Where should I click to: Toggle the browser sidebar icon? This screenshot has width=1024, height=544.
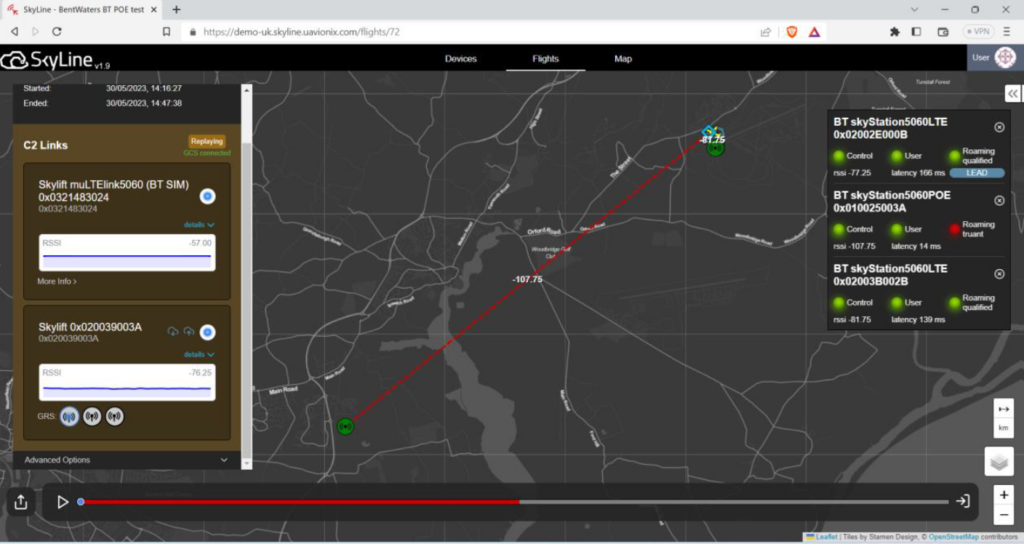(x=916, y=31)
